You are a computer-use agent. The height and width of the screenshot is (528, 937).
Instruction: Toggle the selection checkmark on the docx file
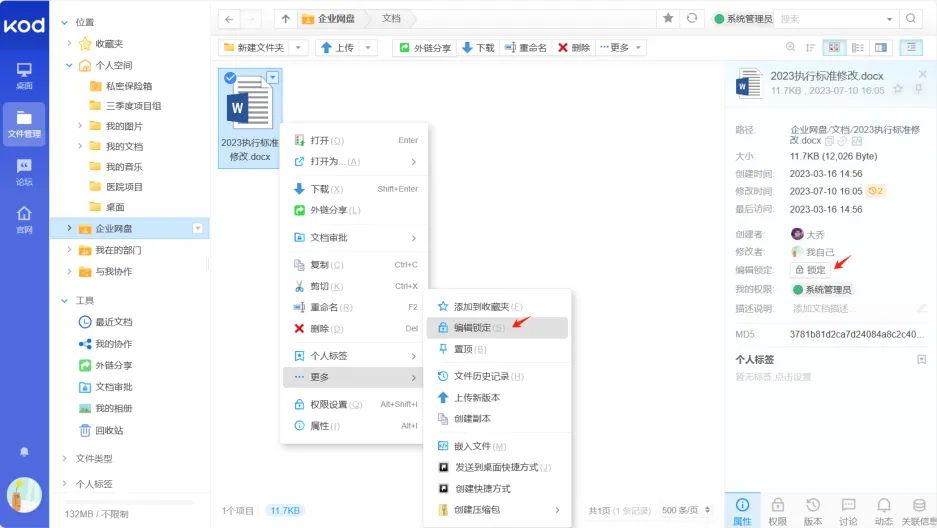[229, 78]
